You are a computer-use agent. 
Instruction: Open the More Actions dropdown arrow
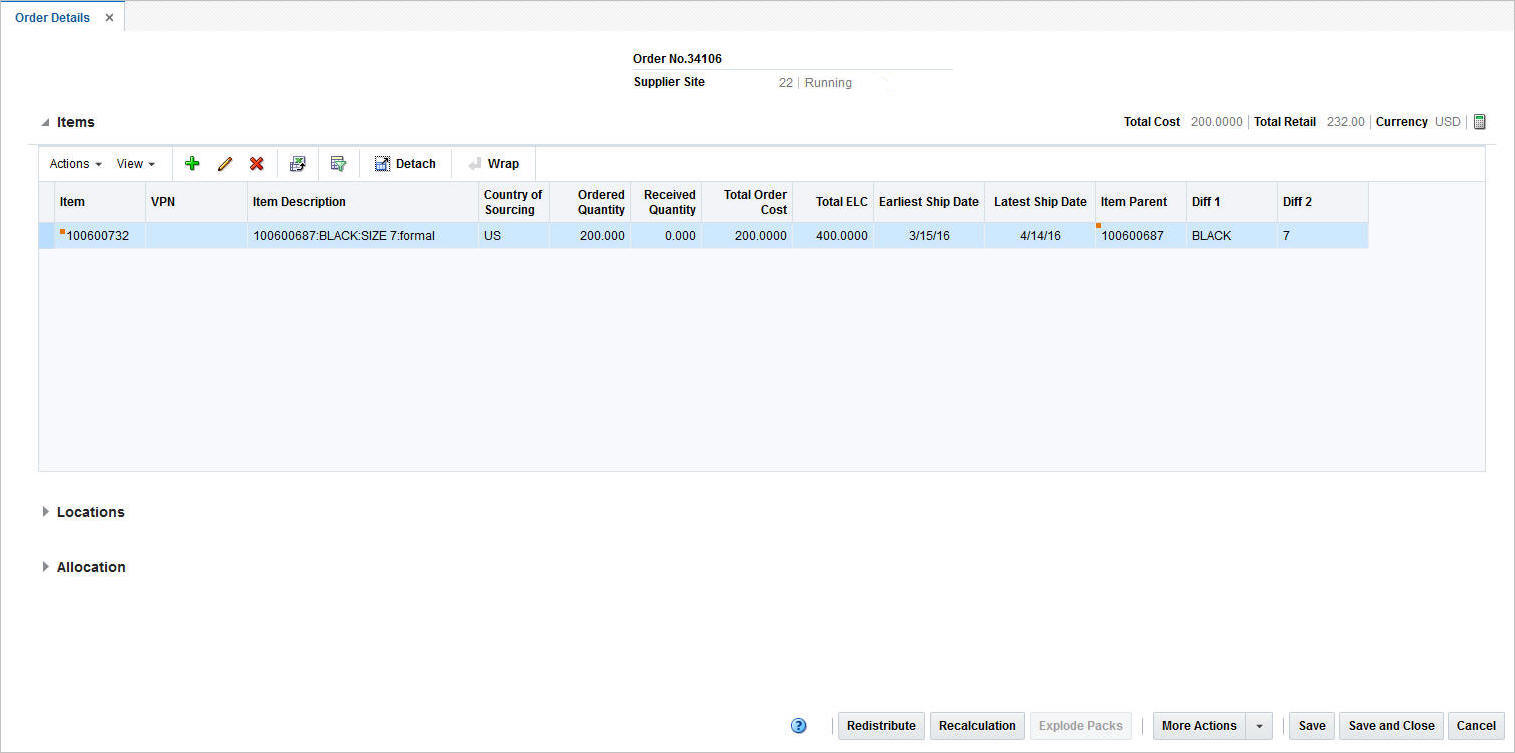[1260, 725]
